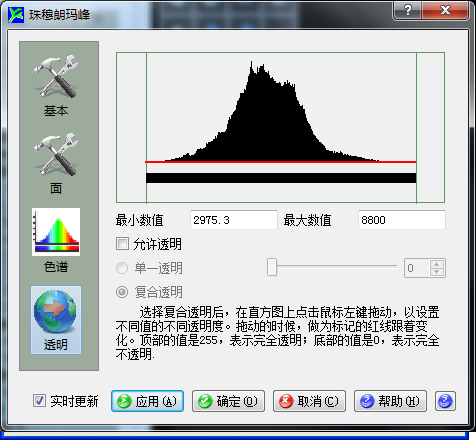Enable the 允许透明 checkbox
The height and width of the screenshot is (440, 476).
point(122,244)
